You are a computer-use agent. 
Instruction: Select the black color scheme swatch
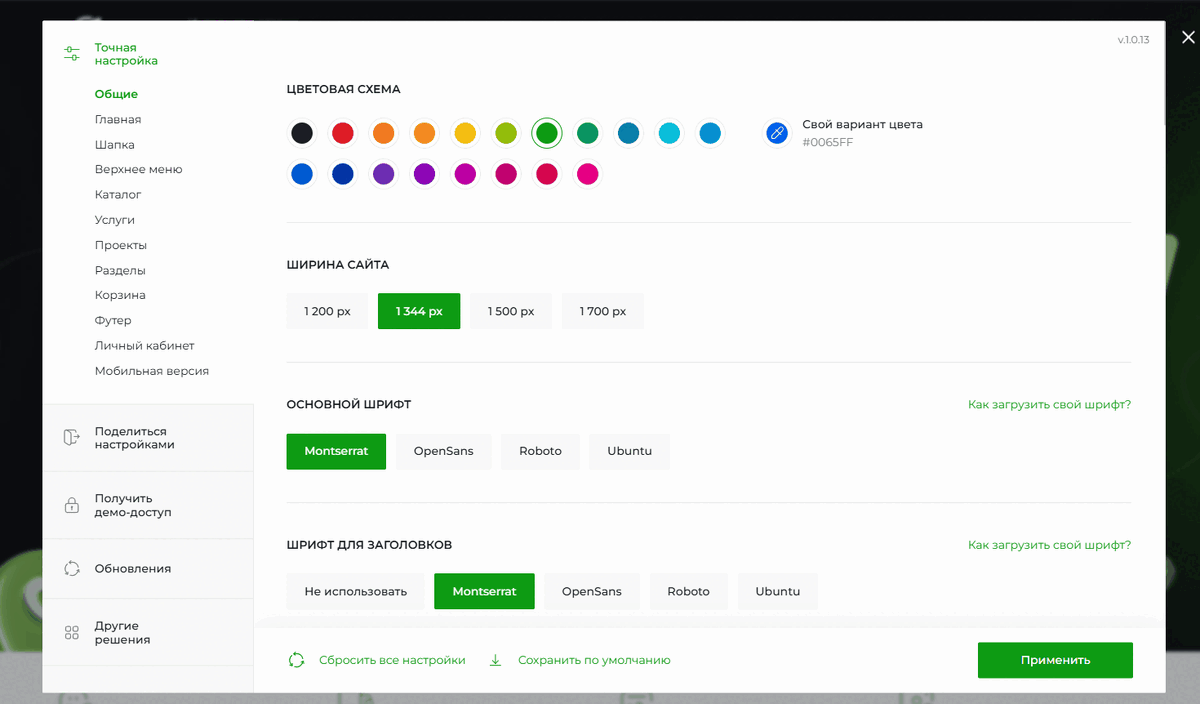302,133
